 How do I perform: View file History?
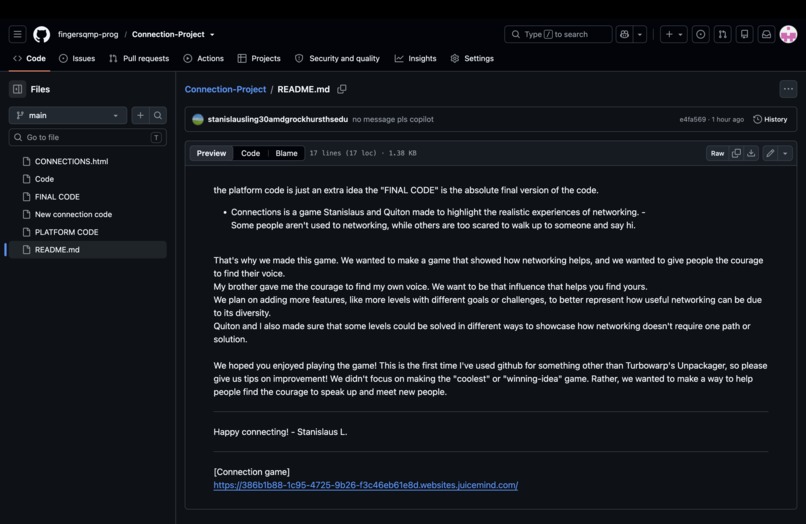(770, 119)
